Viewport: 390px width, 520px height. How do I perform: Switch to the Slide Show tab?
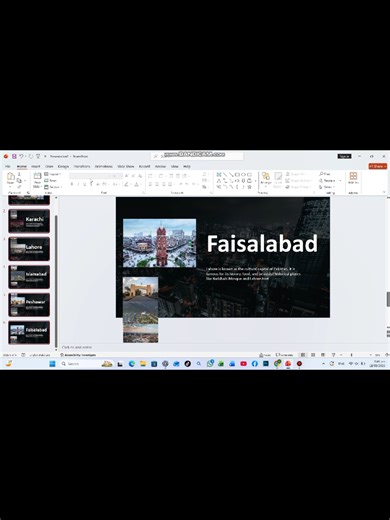click(126, 166)
